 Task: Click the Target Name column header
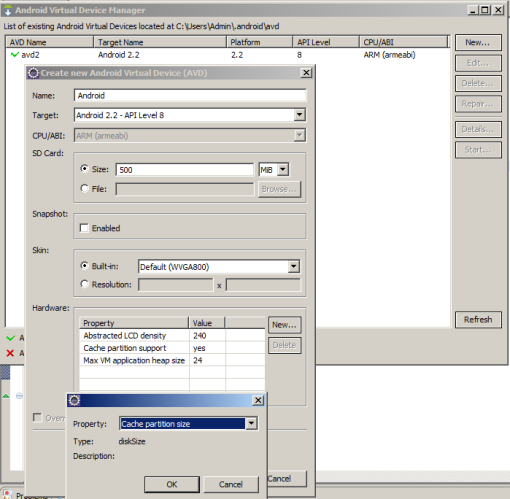click(x=160, y=42)
